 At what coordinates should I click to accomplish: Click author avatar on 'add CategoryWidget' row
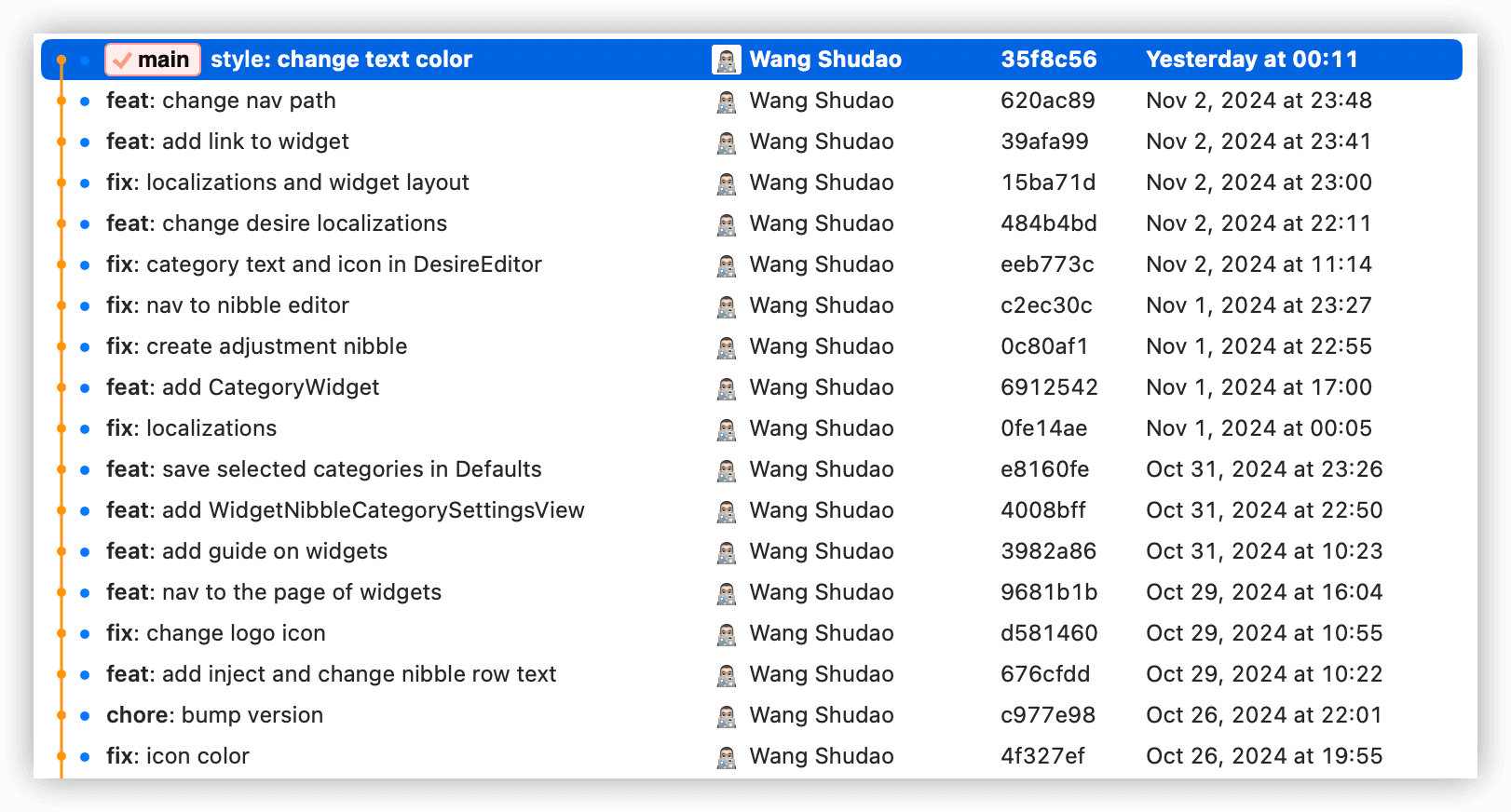pos(727,388)
